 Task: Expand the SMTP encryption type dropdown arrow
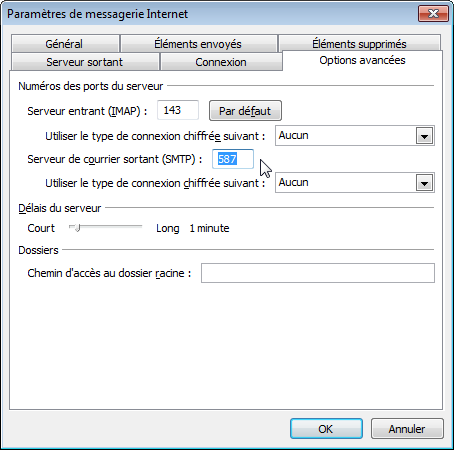(x=424, y=183)
